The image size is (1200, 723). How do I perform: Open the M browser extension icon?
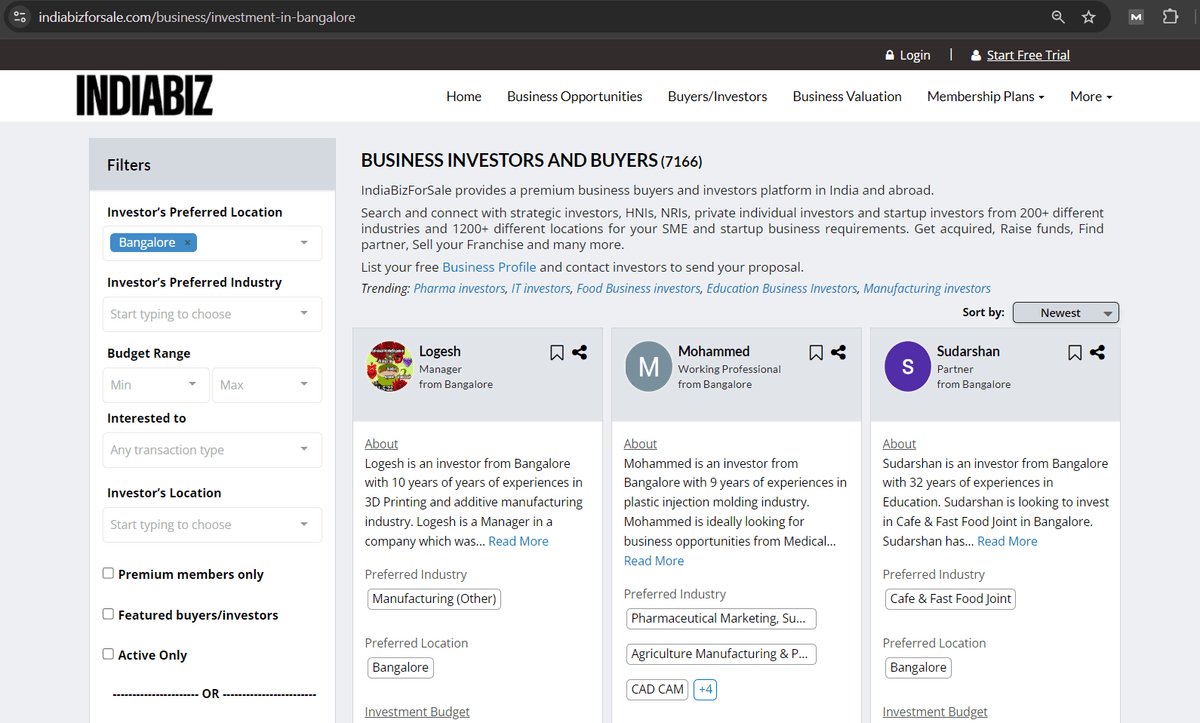tap(1136, 17)
